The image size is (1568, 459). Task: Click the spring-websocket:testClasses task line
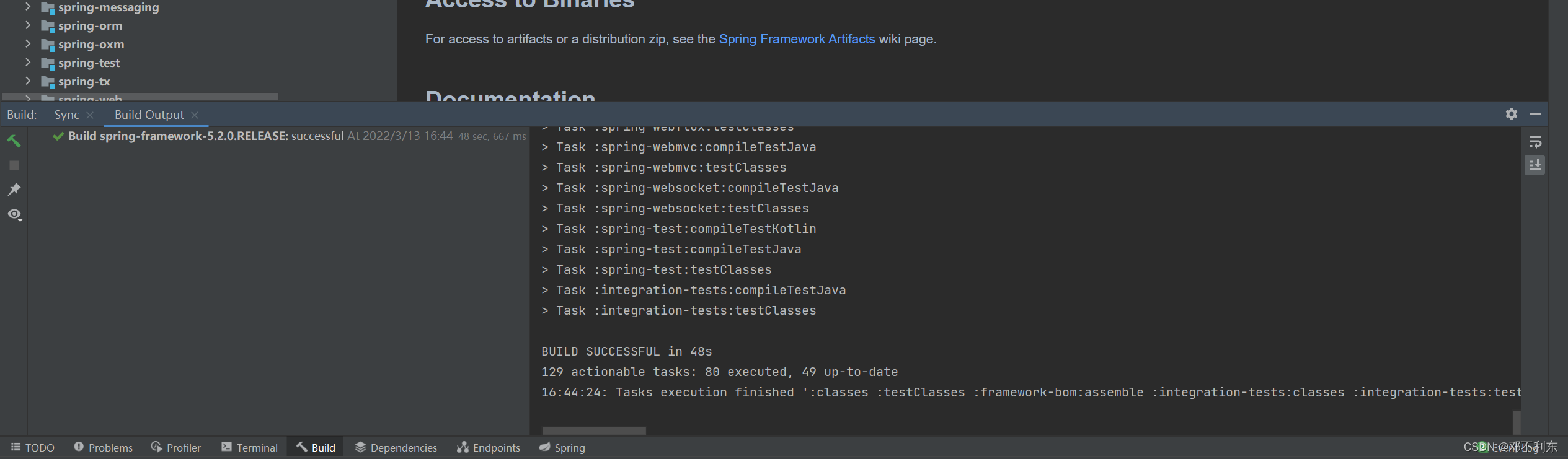coord(675,209)
